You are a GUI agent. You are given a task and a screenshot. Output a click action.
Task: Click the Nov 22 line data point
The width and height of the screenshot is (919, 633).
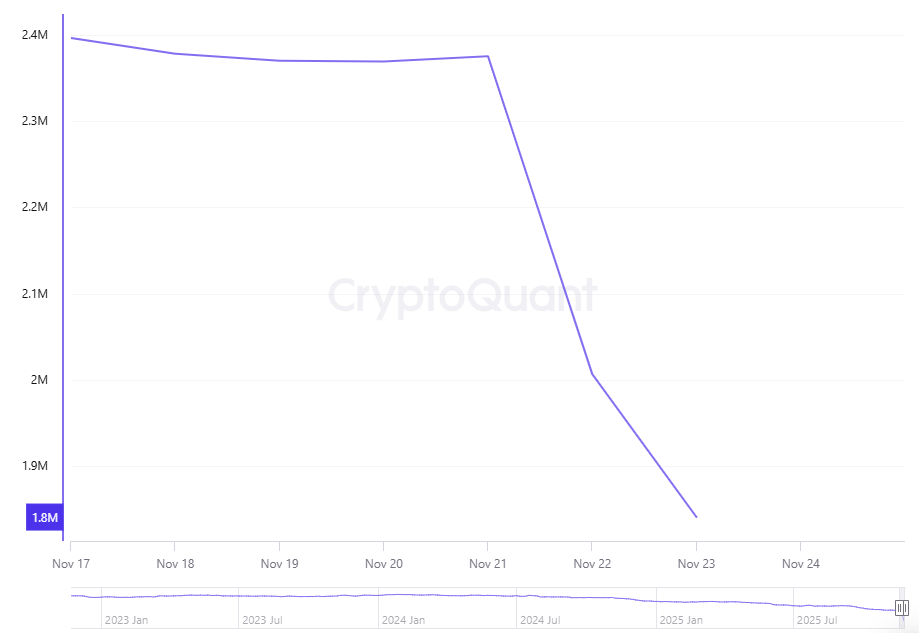[x=592, y=374]
